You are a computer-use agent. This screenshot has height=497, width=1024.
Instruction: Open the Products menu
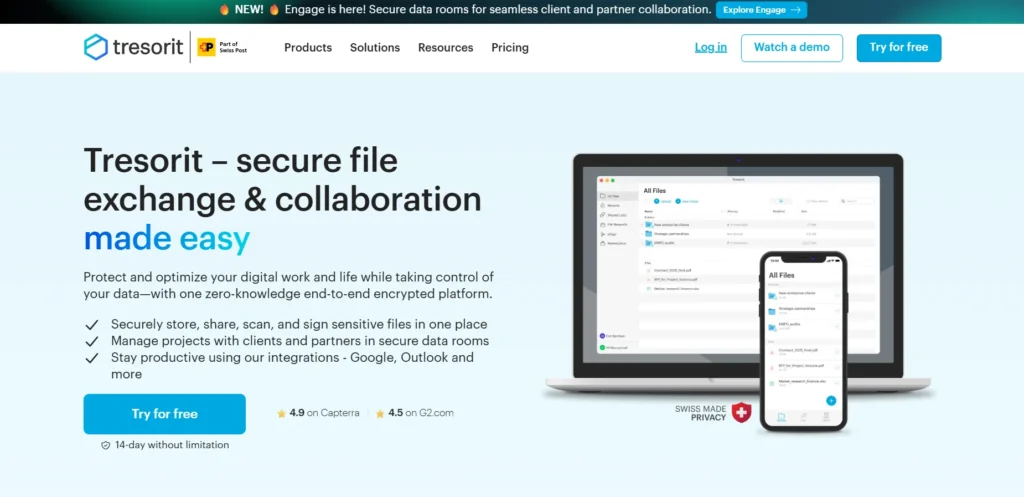[308, 48]
